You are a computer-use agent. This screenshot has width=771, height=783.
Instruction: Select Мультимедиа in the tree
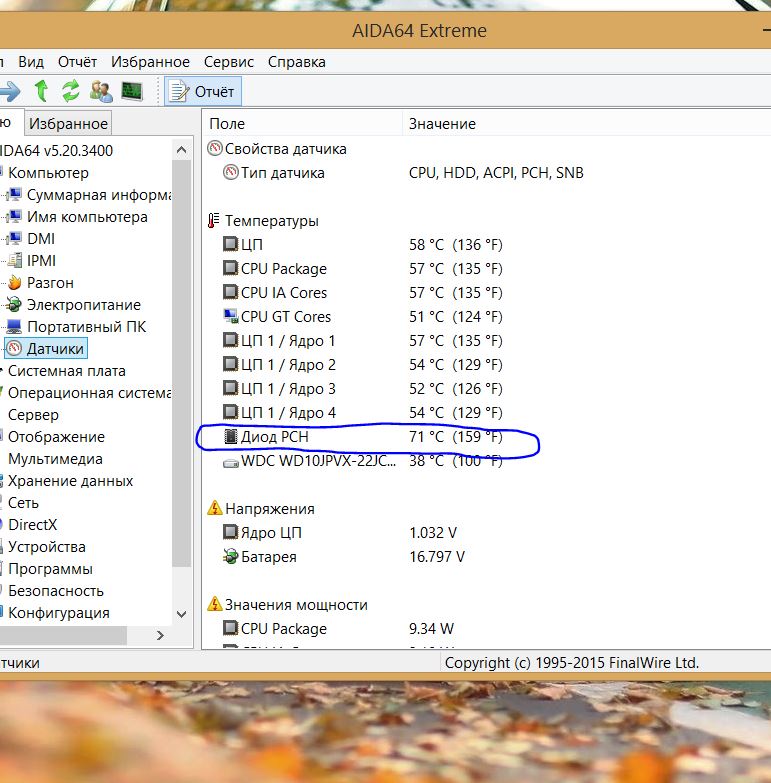(55, 459)
